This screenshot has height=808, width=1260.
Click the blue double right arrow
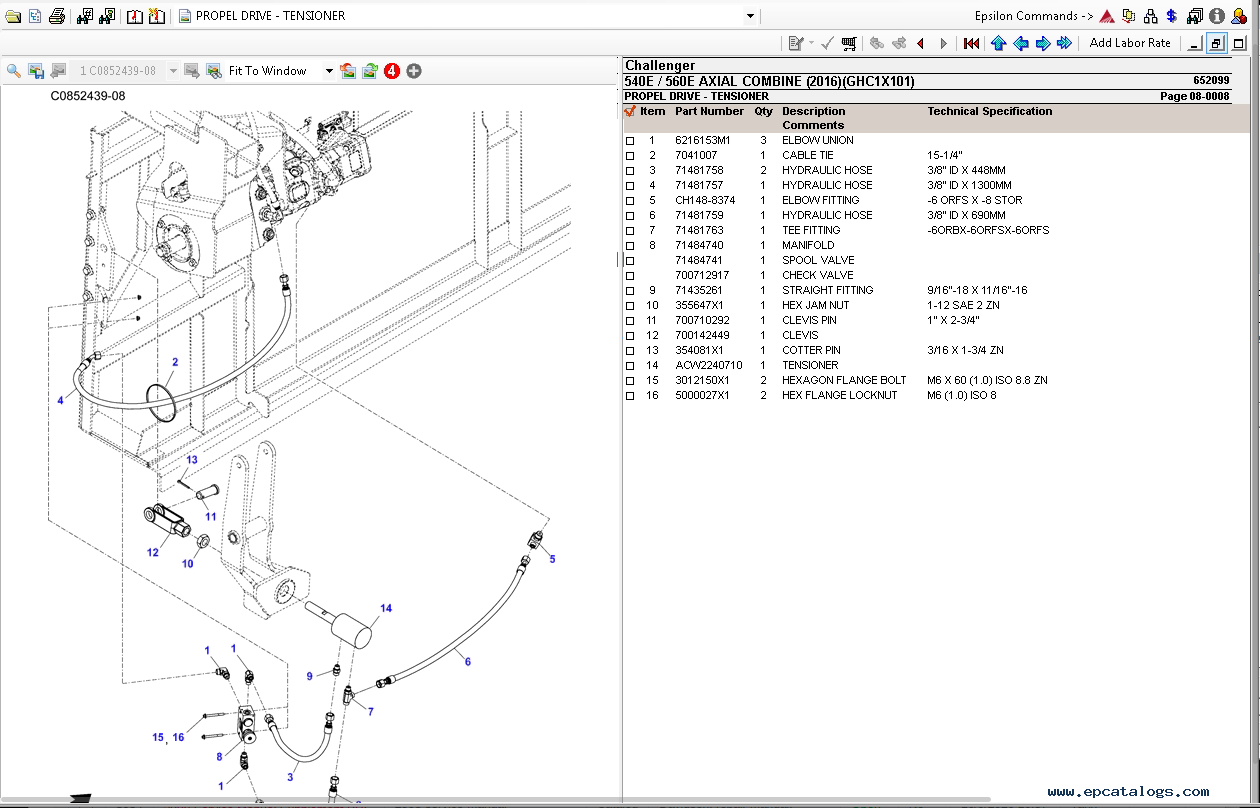coord(1064,43)
